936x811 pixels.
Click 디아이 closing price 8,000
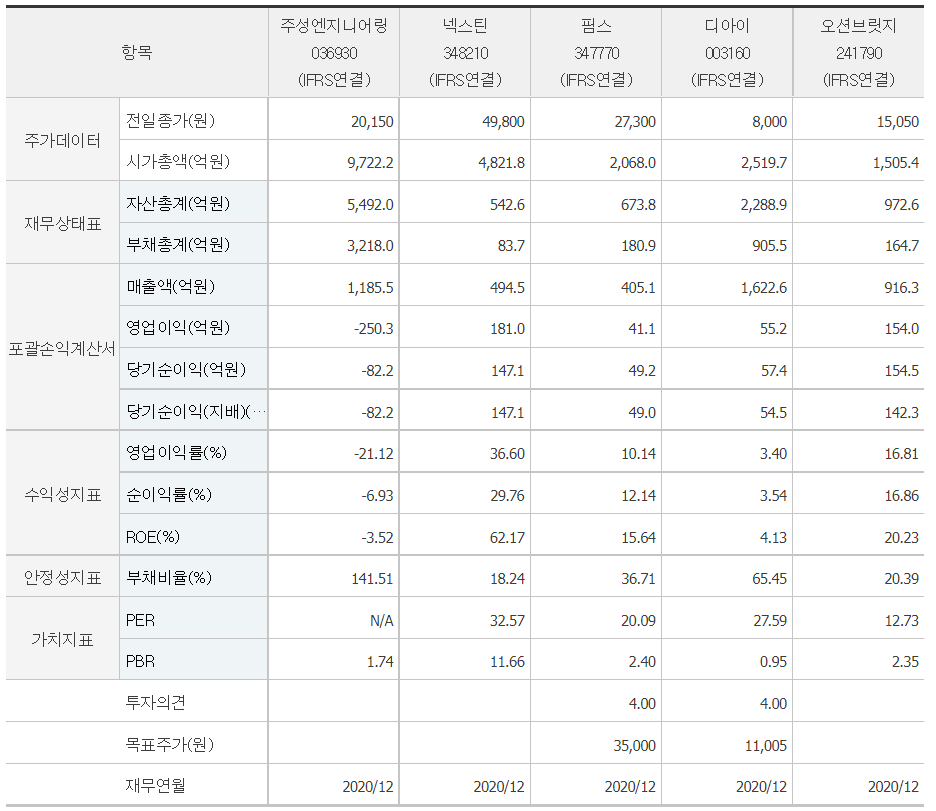769,122
